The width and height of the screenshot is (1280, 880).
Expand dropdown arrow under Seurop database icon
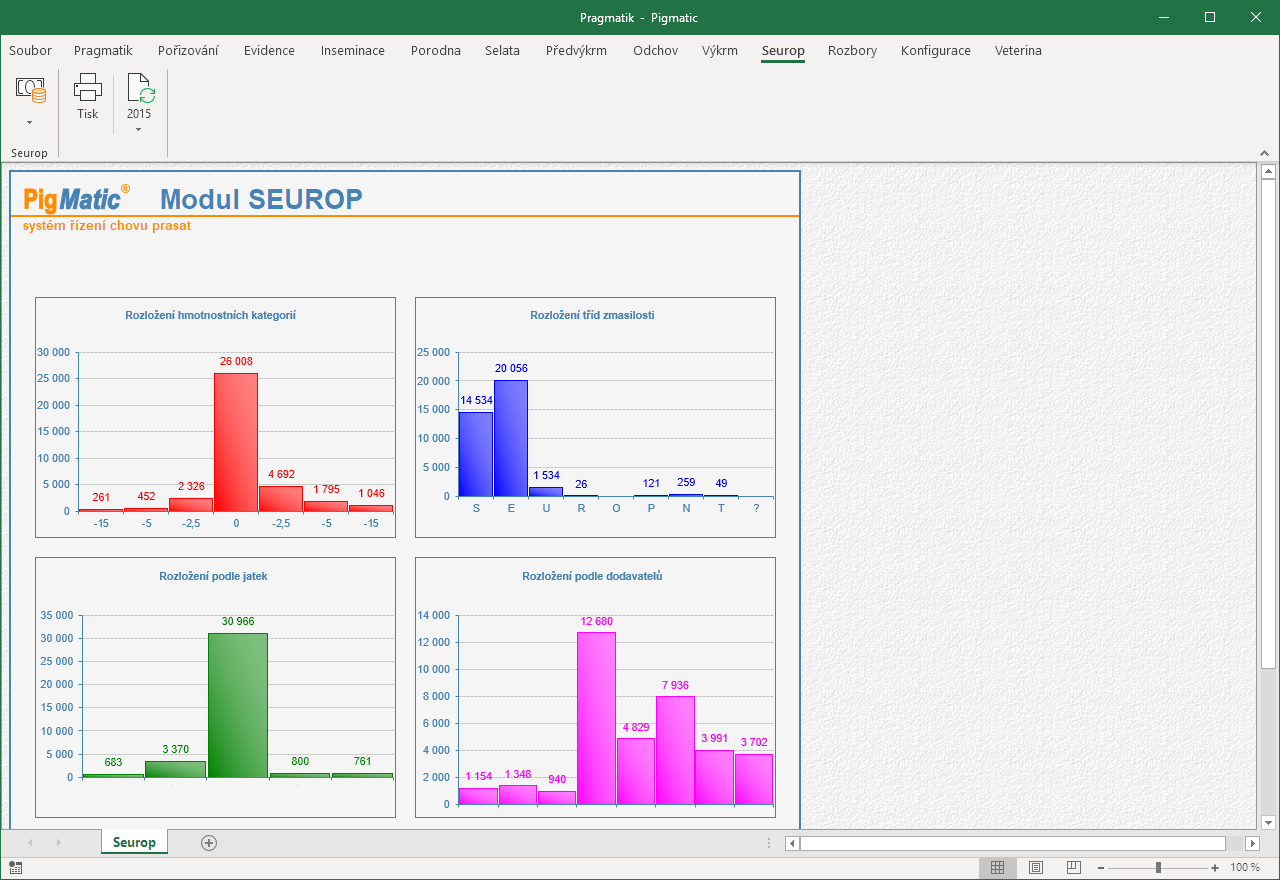(x=30, y=123)
